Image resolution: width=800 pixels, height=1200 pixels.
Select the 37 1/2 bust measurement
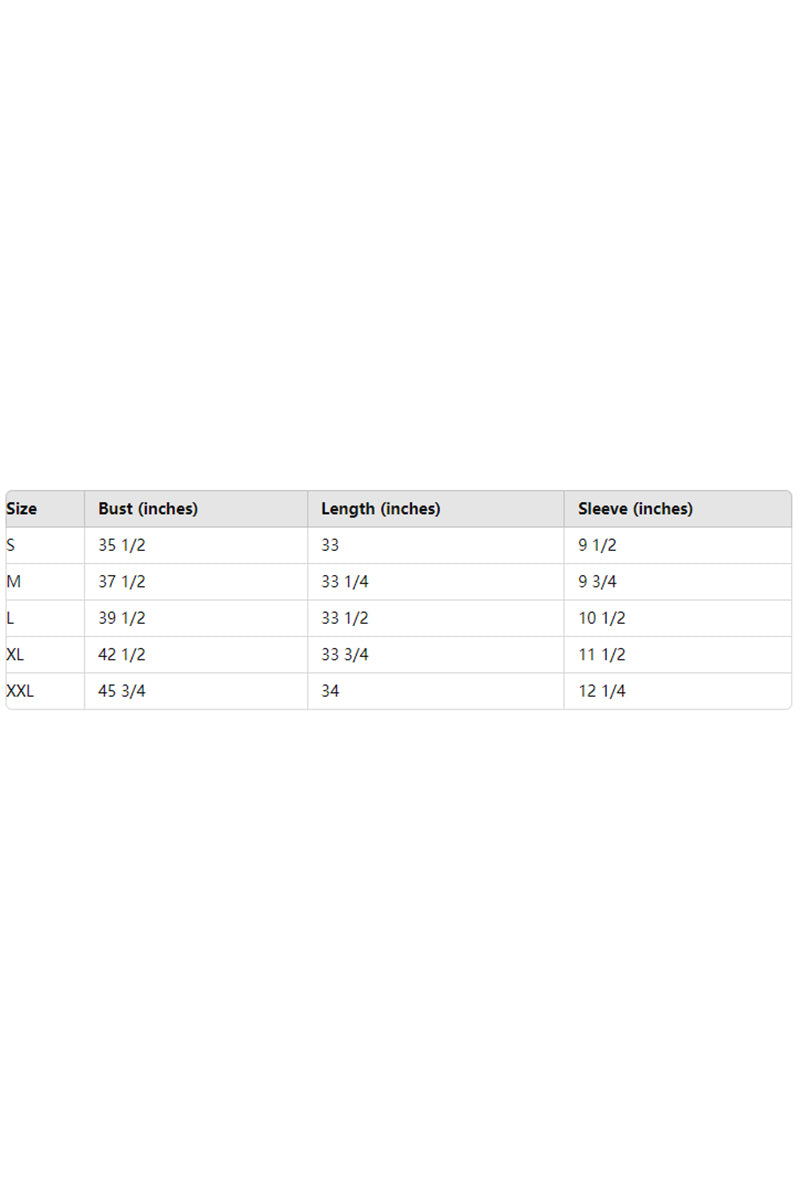pyautogui.click(x=122, y=582)
